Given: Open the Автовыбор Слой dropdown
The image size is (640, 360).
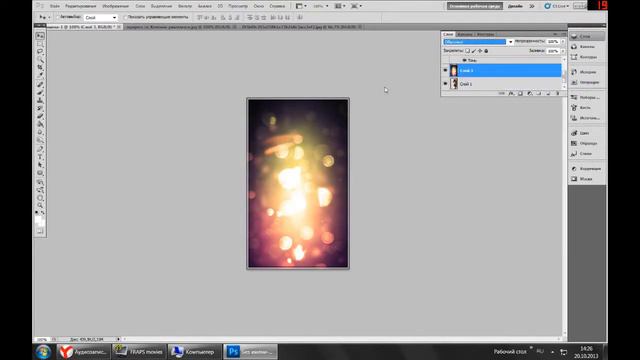Looking at the screenshot, I should coord(101,18).
